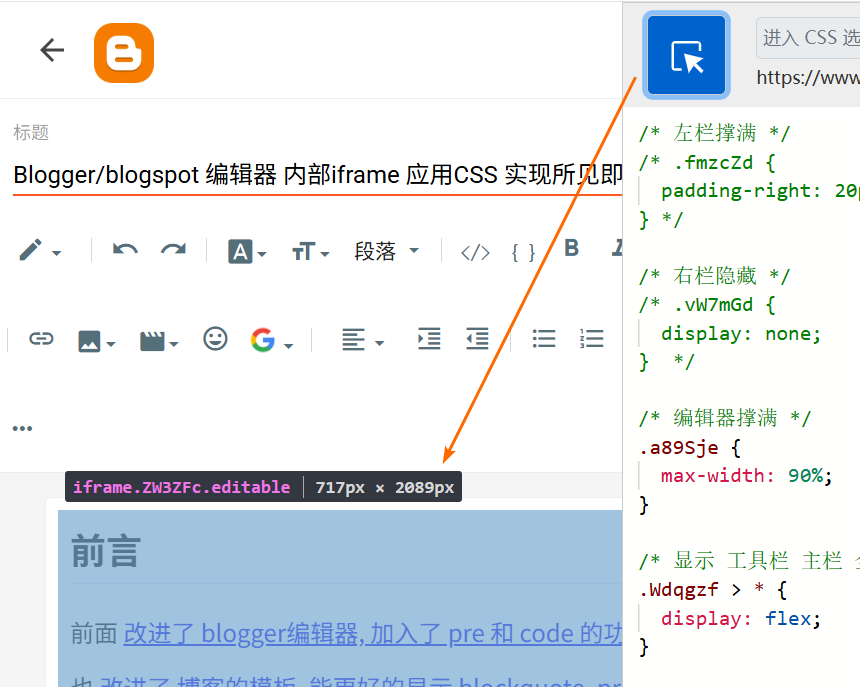Screen dimensions: 860x687
Task: Undo the last edit
Action: click(x=125, y=250)
